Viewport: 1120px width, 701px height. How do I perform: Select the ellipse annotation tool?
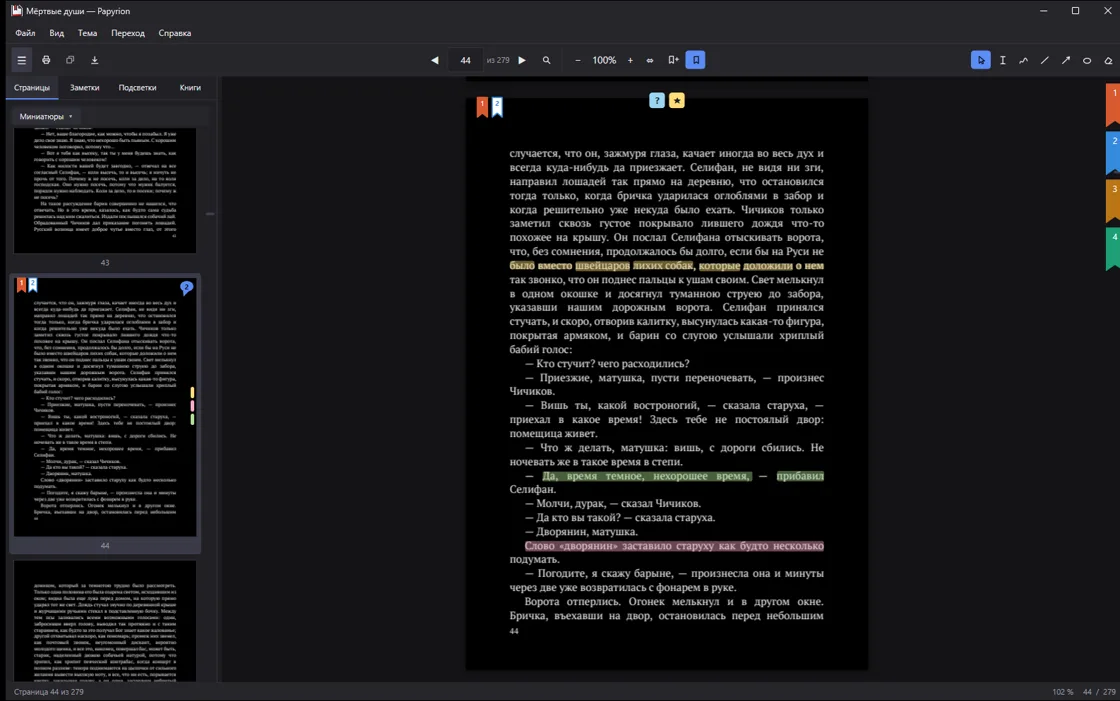click(1086, 60)
